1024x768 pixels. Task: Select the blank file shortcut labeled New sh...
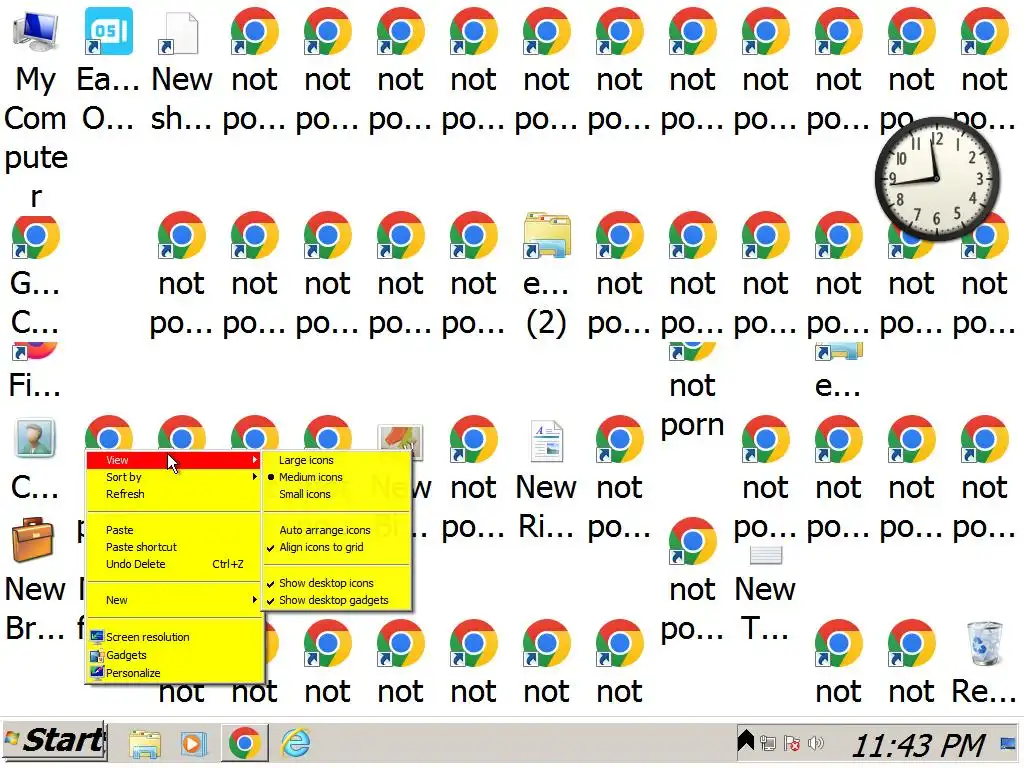click(x=178, y=33)
